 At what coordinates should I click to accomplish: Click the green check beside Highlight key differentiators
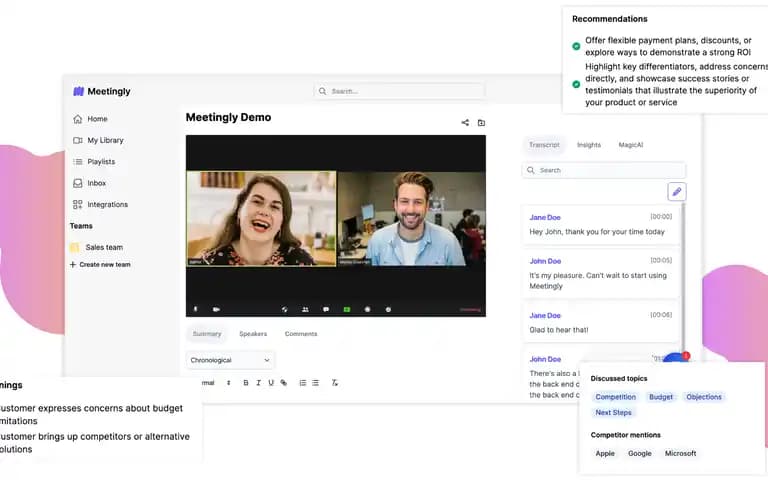[x=576, y=84]
